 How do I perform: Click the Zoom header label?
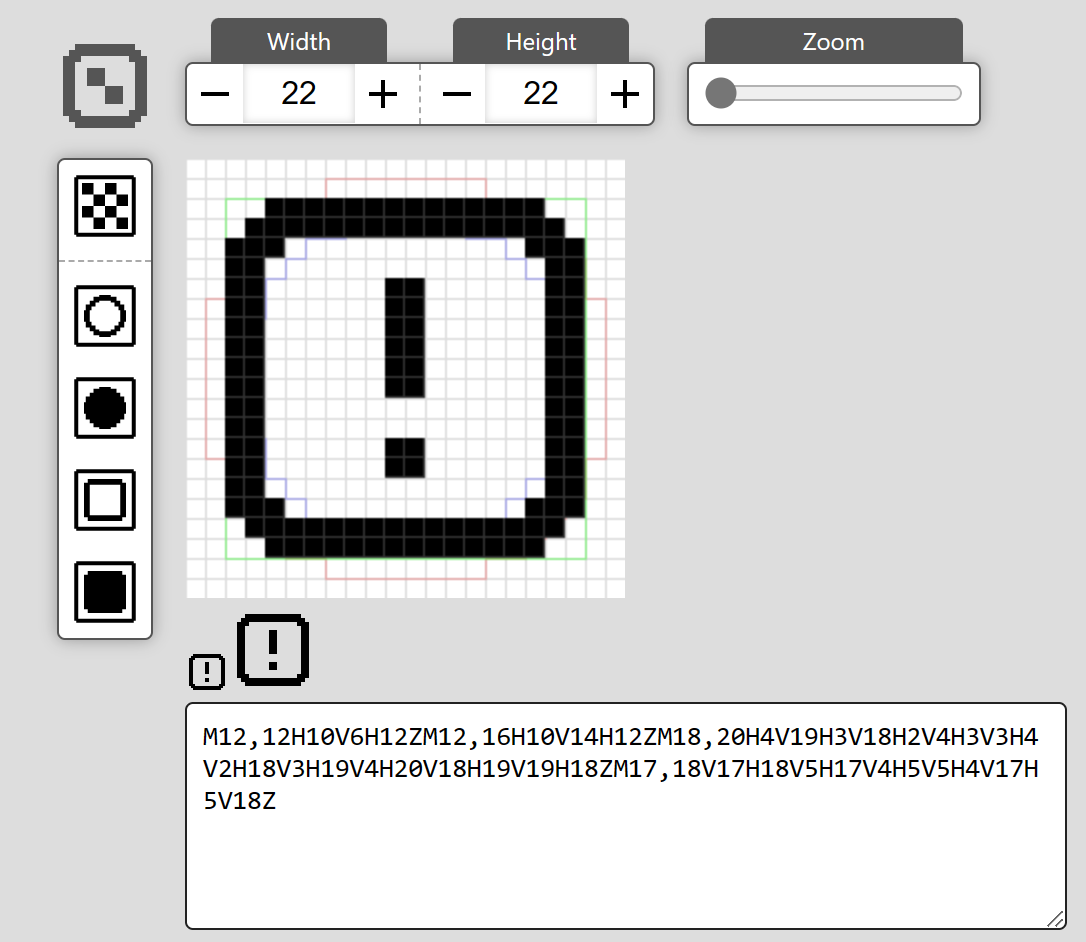coord(833,41)
